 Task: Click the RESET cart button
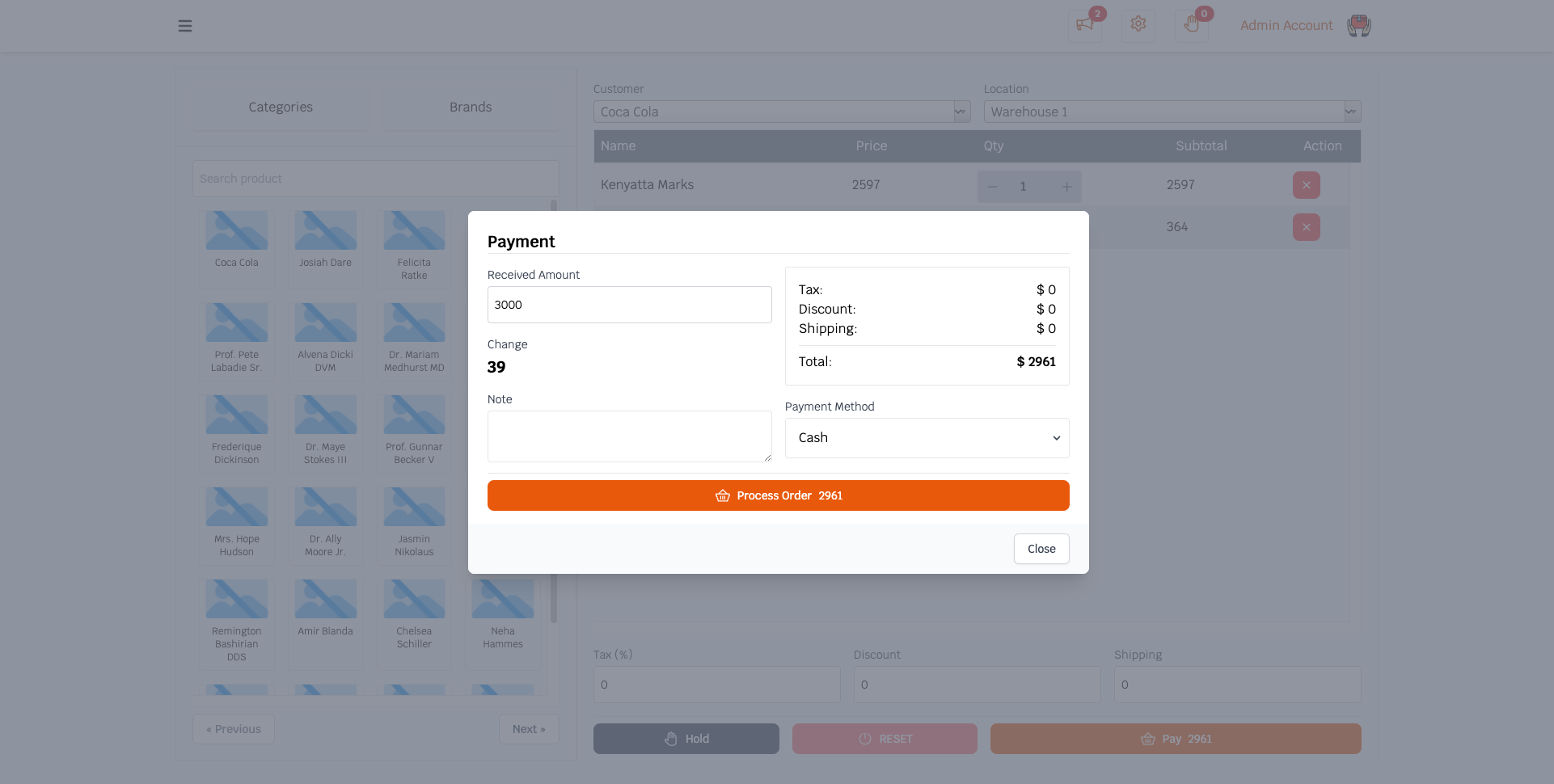pyautogui.click(x=885, y=739)
